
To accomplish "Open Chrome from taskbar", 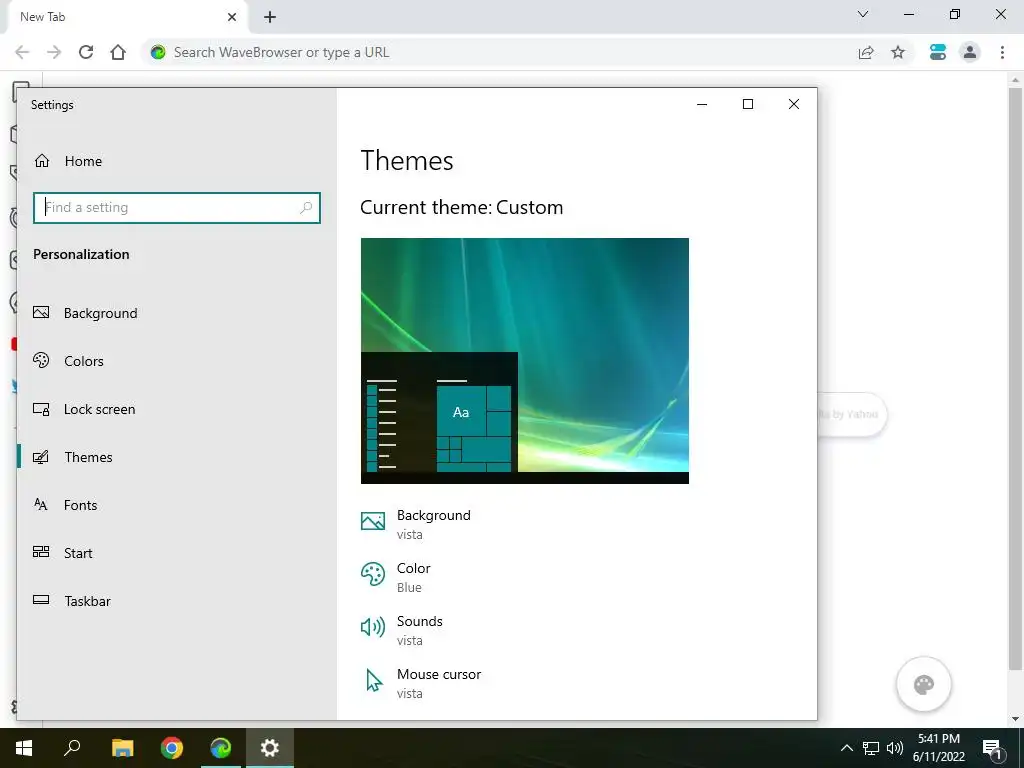I will click(x=172, y=748).
